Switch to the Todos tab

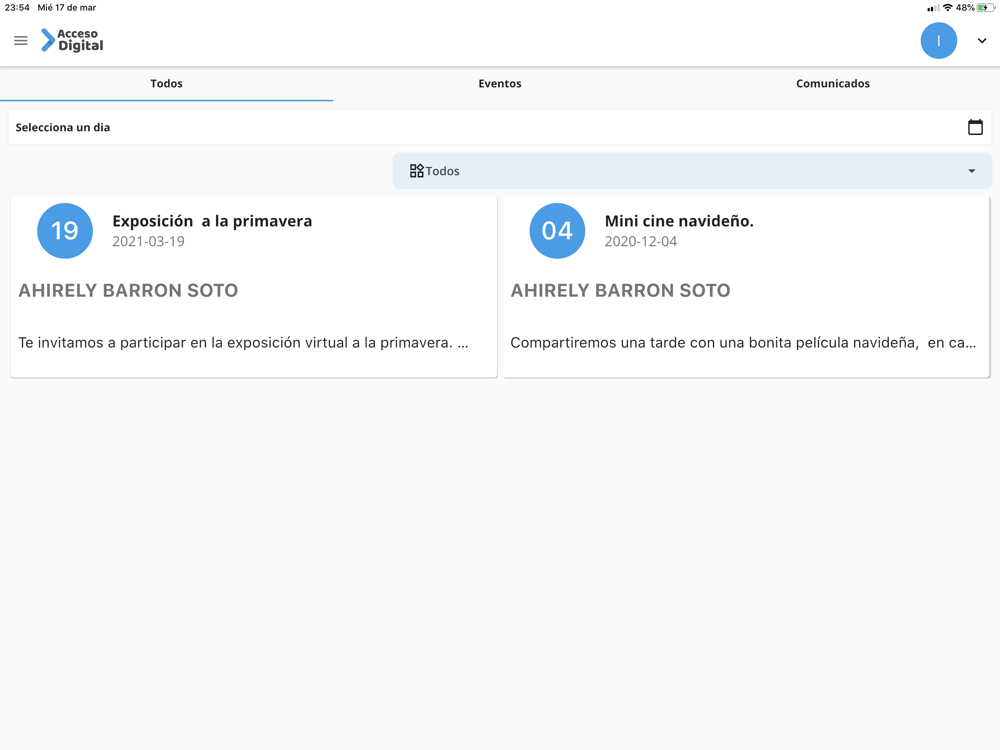[166, 84]
